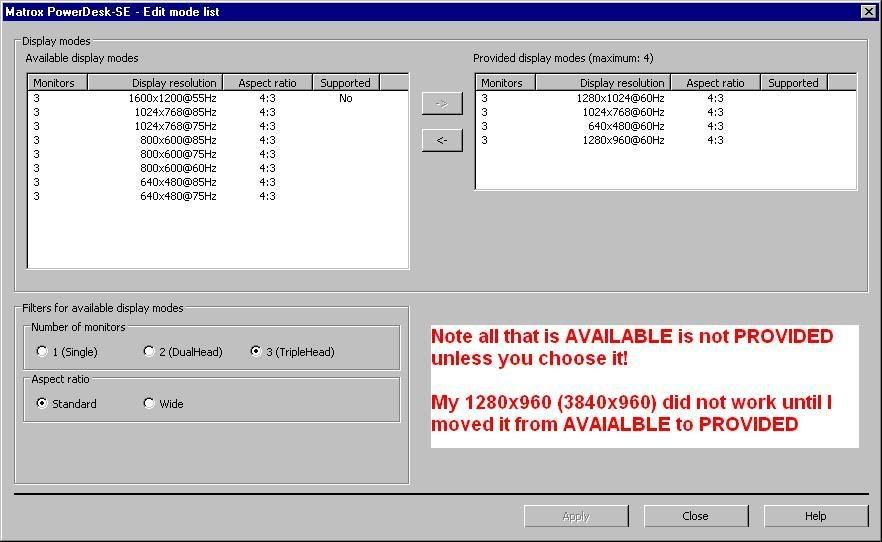This screenshot has height=542, width=882.
Task: Click the Close button
Action: coord(696,516)
